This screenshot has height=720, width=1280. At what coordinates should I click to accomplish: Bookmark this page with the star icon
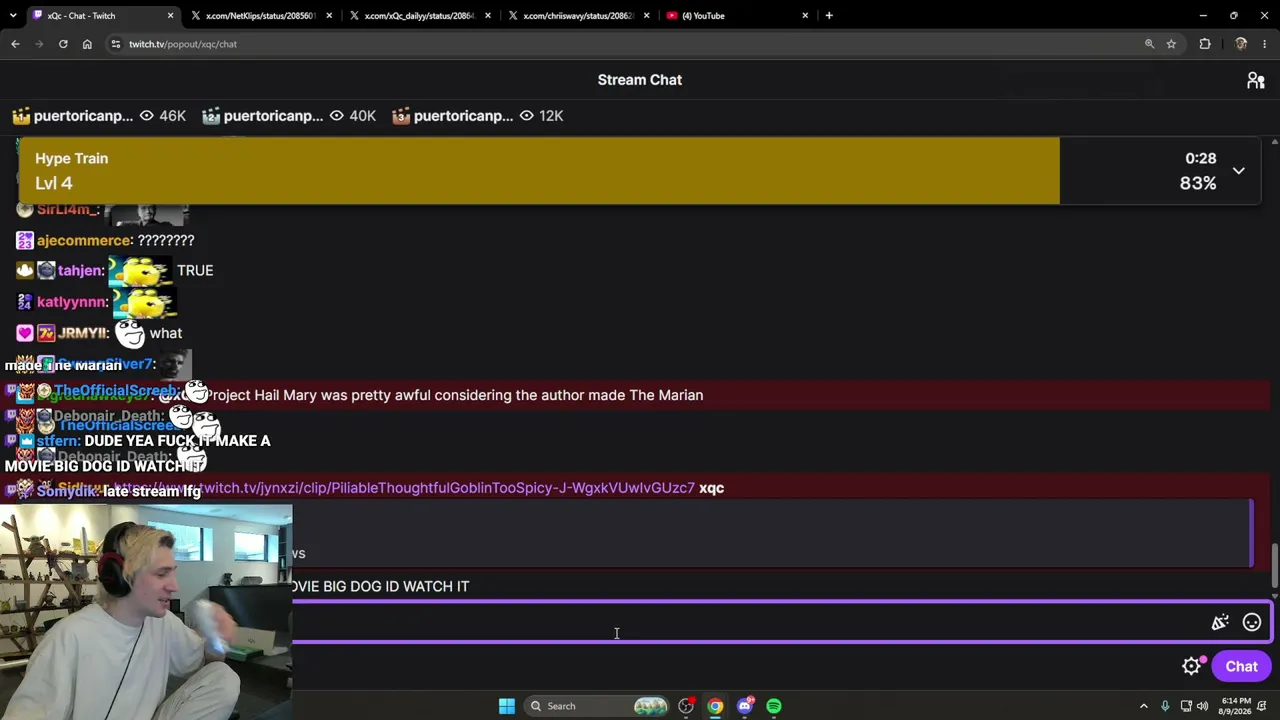pyautogui.click(x=1171, y=44)
